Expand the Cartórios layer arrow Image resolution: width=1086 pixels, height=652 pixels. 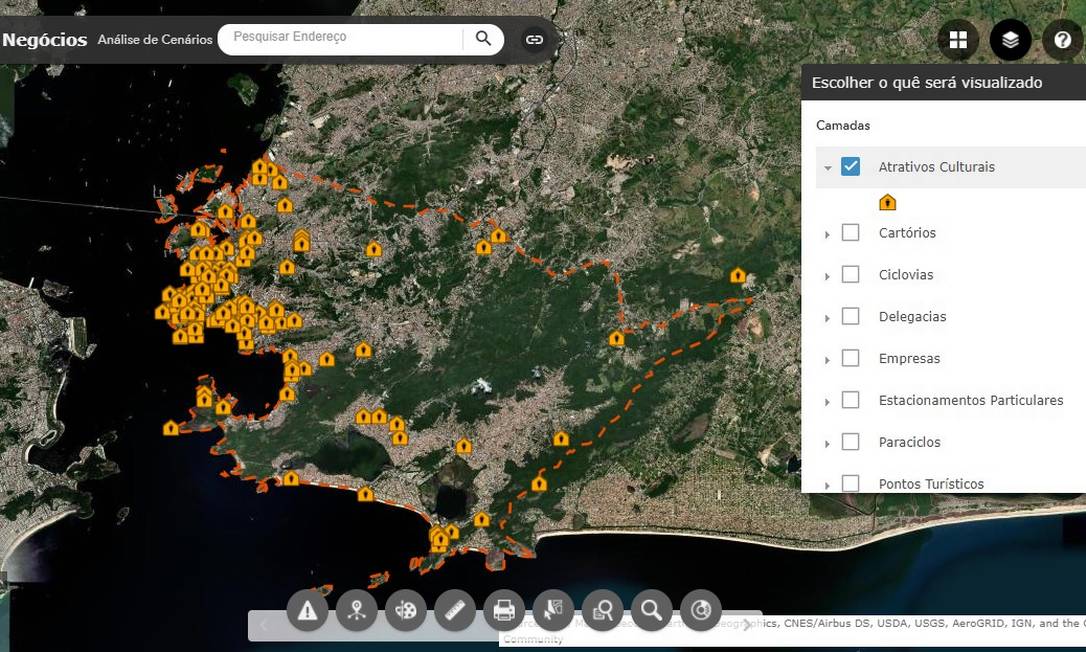(x=827, y=234)
